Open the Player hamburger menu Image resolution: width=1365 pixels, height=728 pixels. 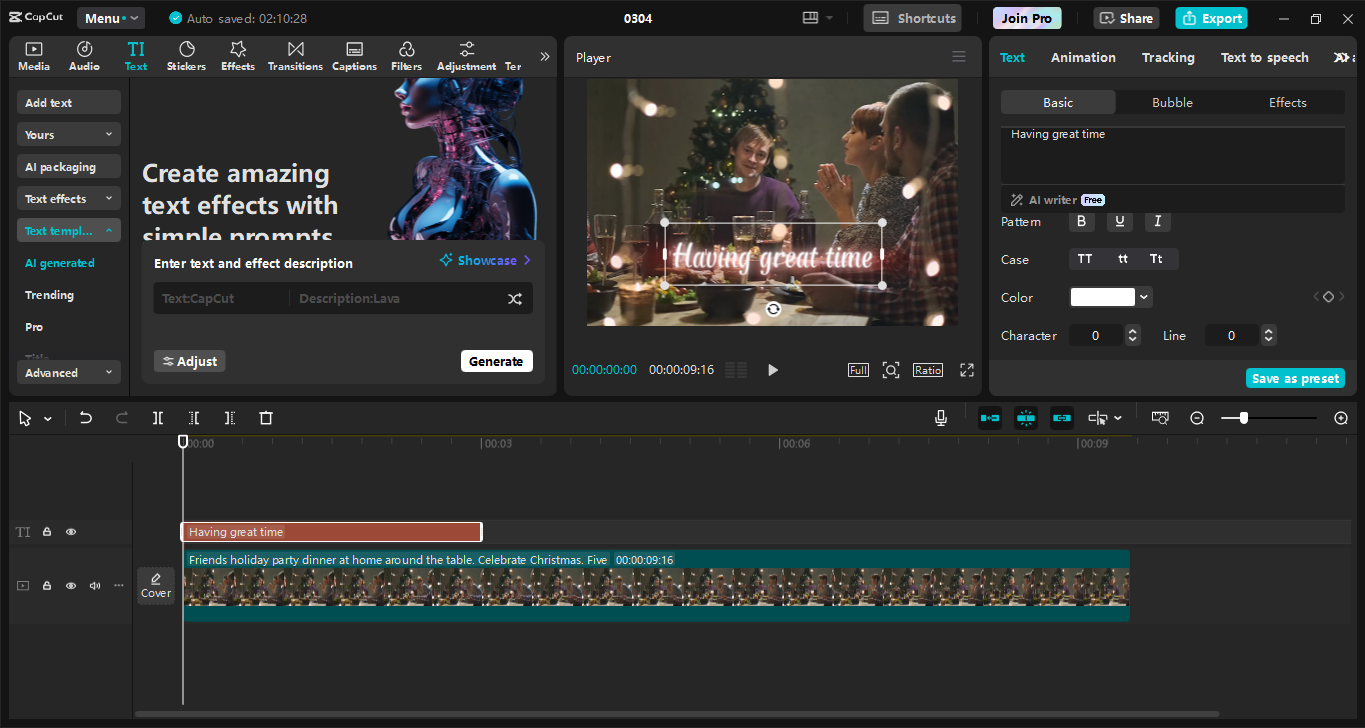959,57
